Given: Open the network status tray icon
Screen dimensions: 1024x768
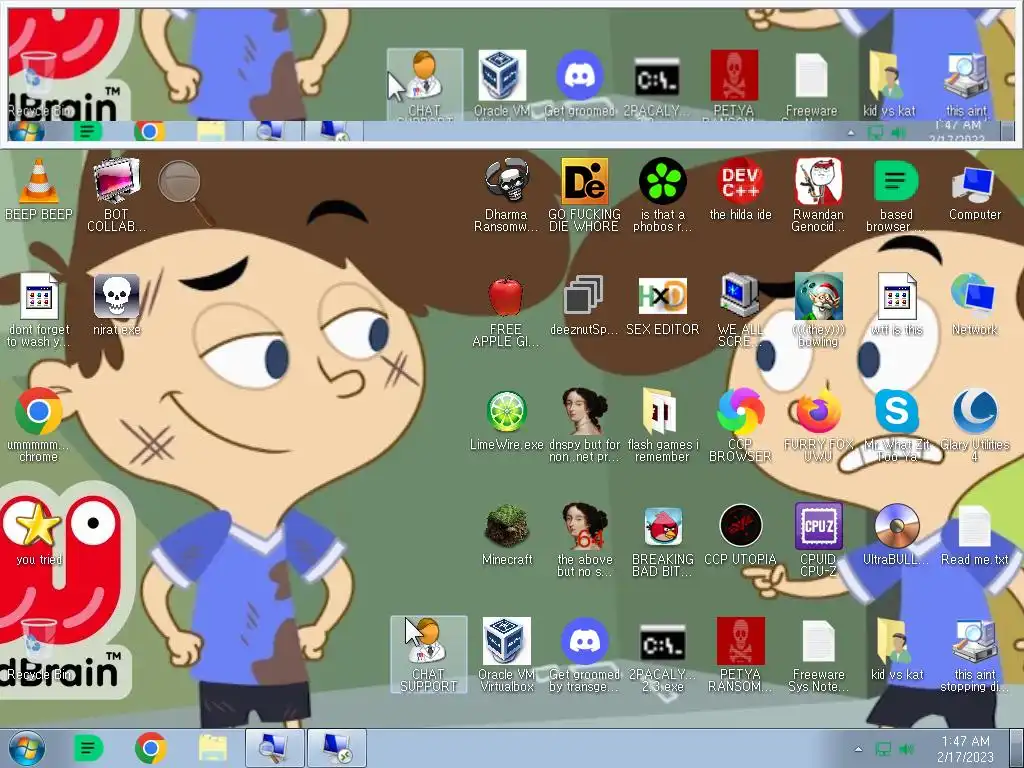Looking at the screenshot, I should (883, 749).
